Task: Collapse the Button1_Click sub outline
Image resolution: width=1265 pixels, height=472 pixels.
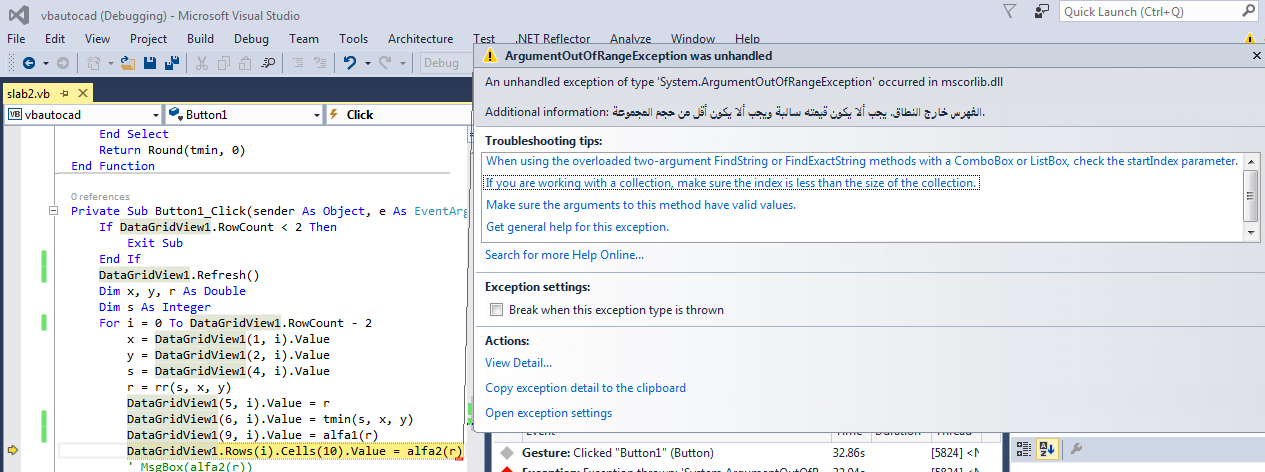Action: [52, 211]
